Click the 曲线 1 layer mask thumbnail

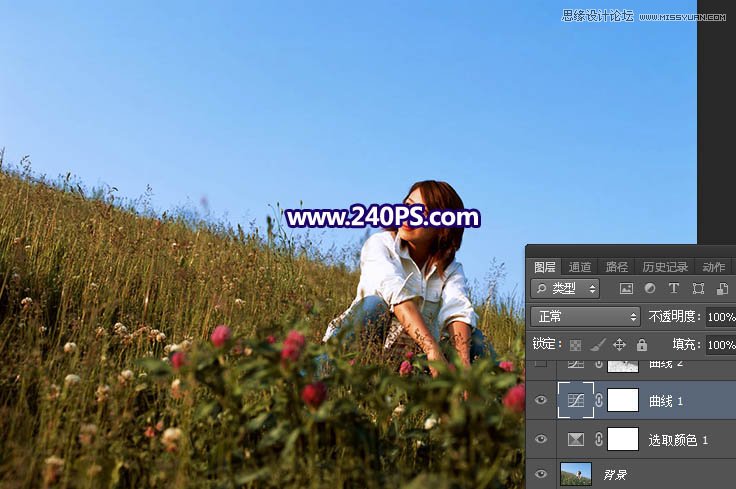point(623,400)
